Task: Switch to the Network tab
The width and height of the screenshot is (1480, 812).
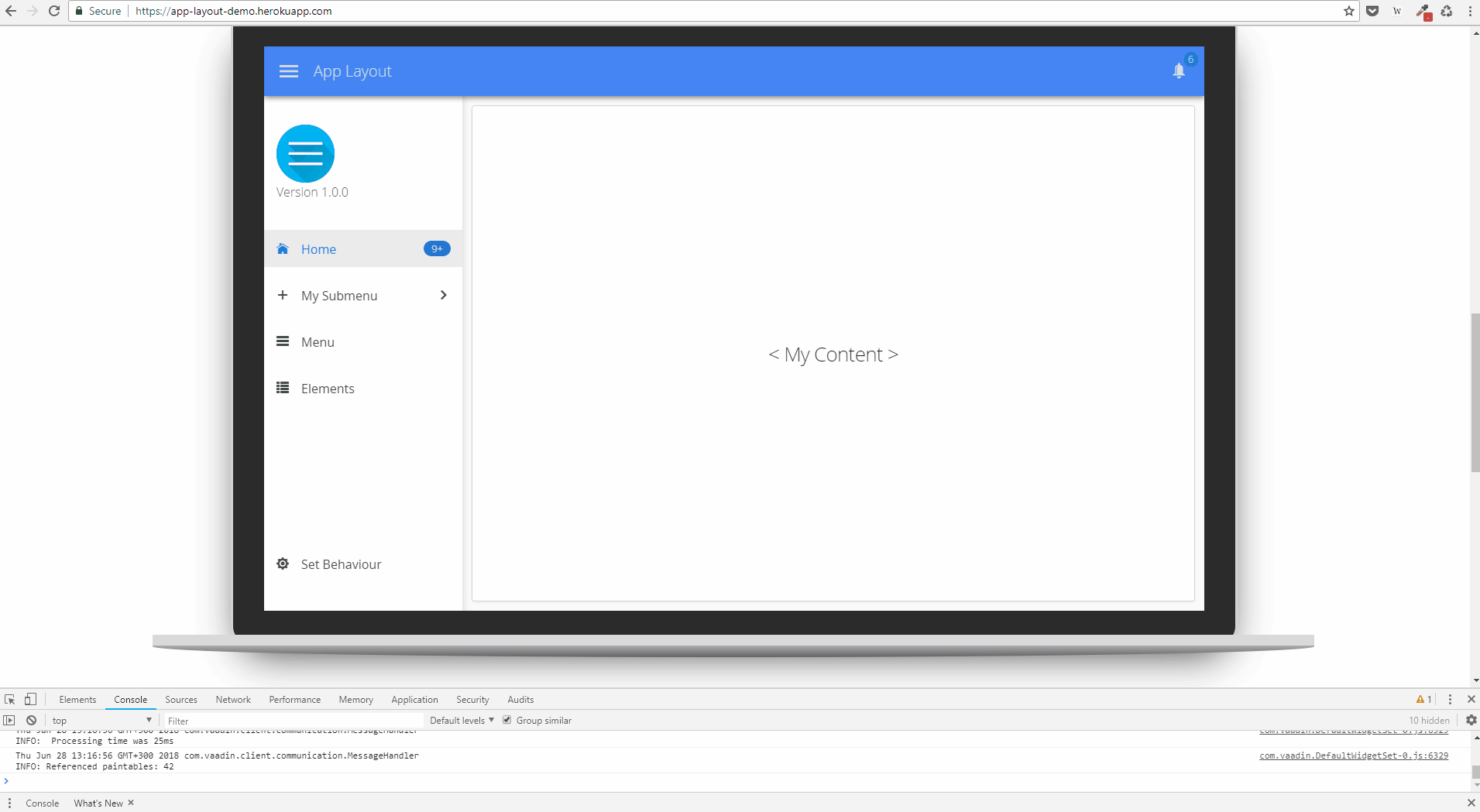Action: pyautogui.click(x=233, y=699)
